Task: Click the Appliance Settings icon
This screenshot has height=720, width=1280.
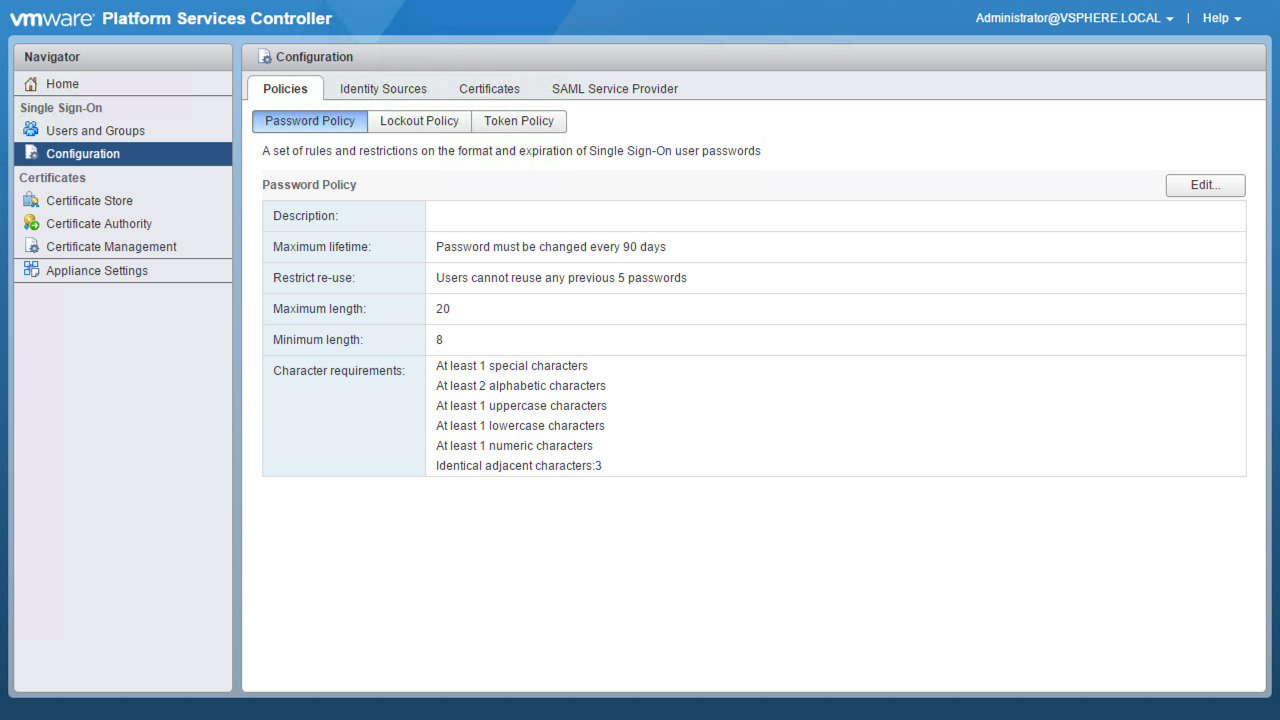Action: (31, 270)
